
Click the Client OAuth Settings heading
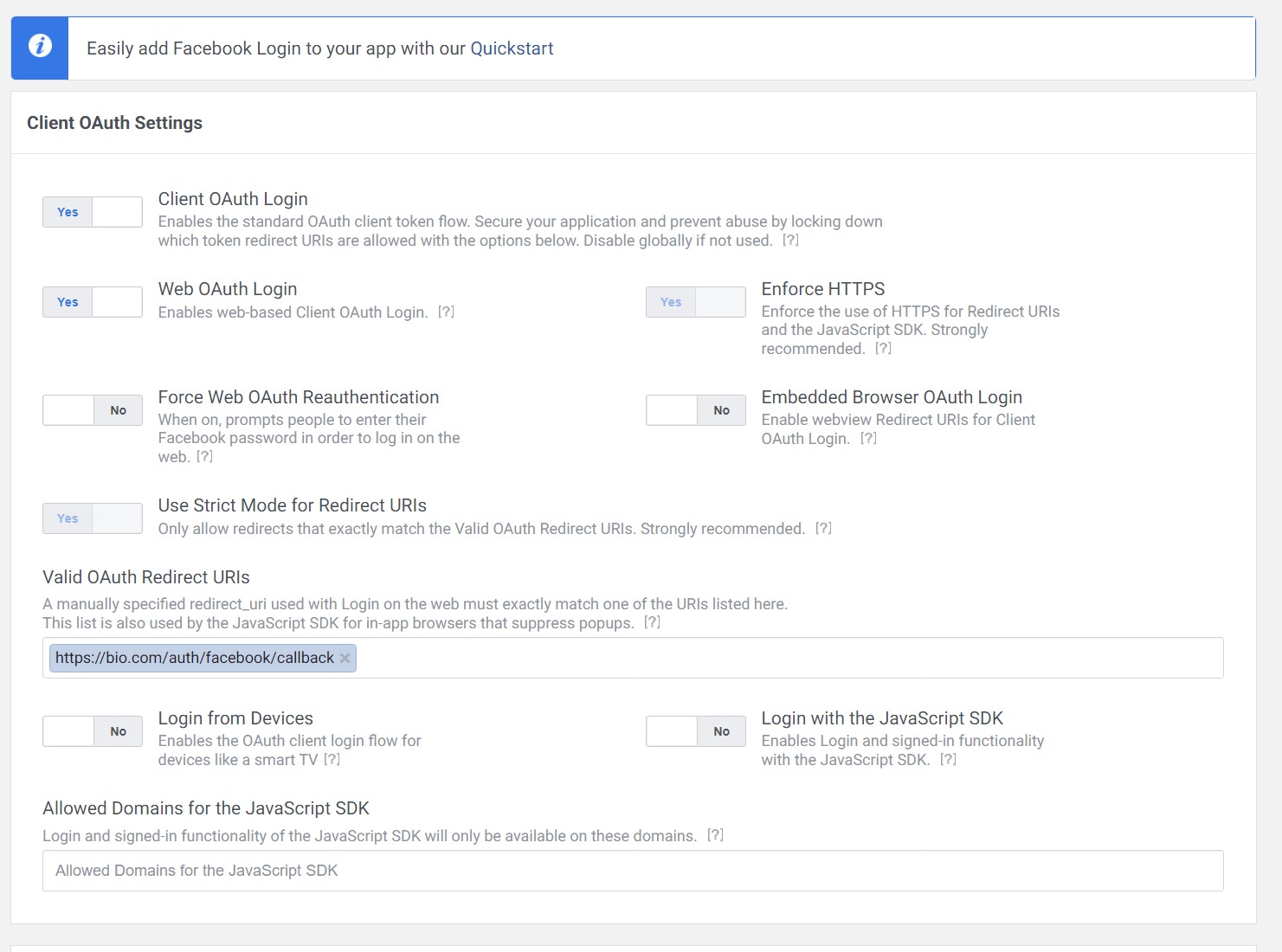[x=114, y=123]
